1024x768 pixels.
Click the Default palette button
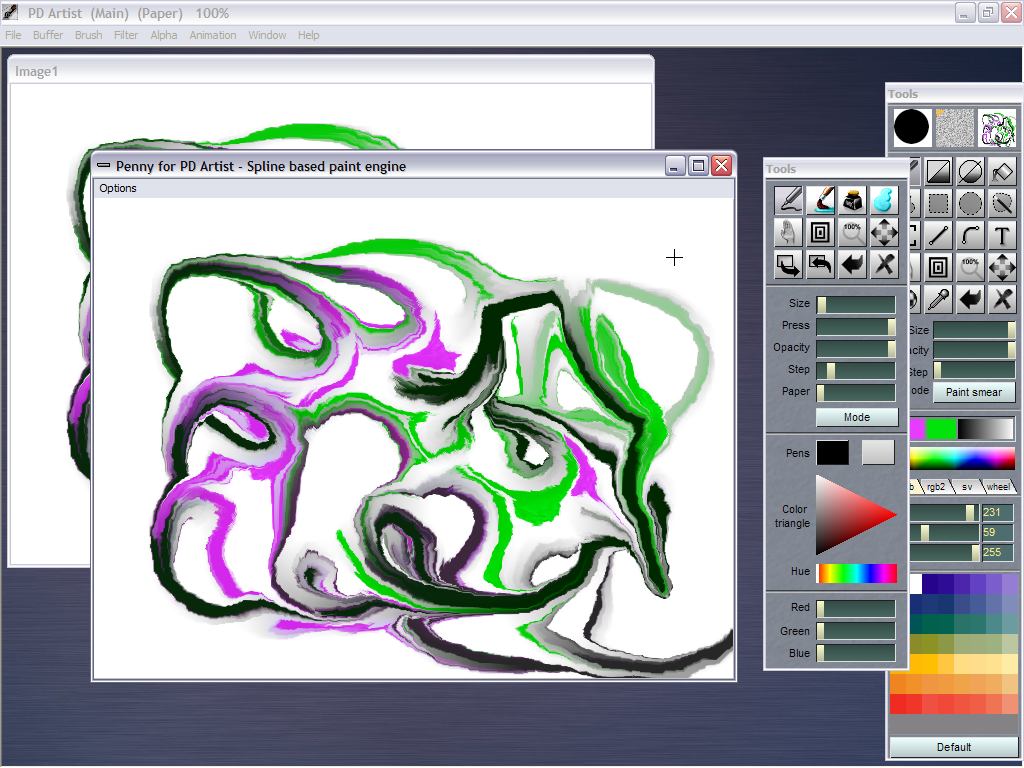tap(953, 747)
